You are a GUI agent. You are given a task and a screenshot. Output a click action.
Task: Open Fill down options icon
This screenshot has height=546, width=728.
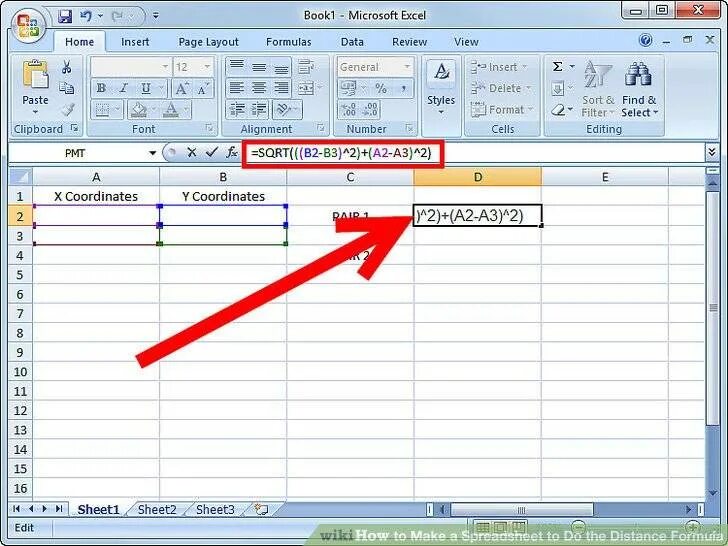tap(558, 88)
